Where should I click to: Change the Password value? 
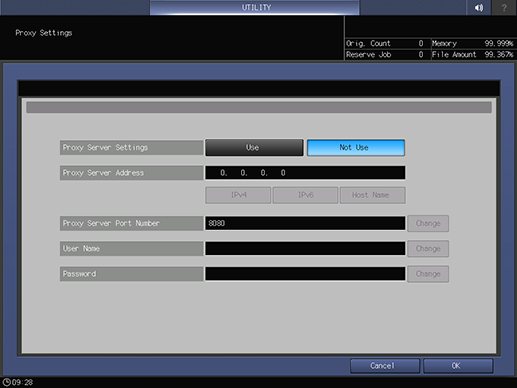coord(428,274)
